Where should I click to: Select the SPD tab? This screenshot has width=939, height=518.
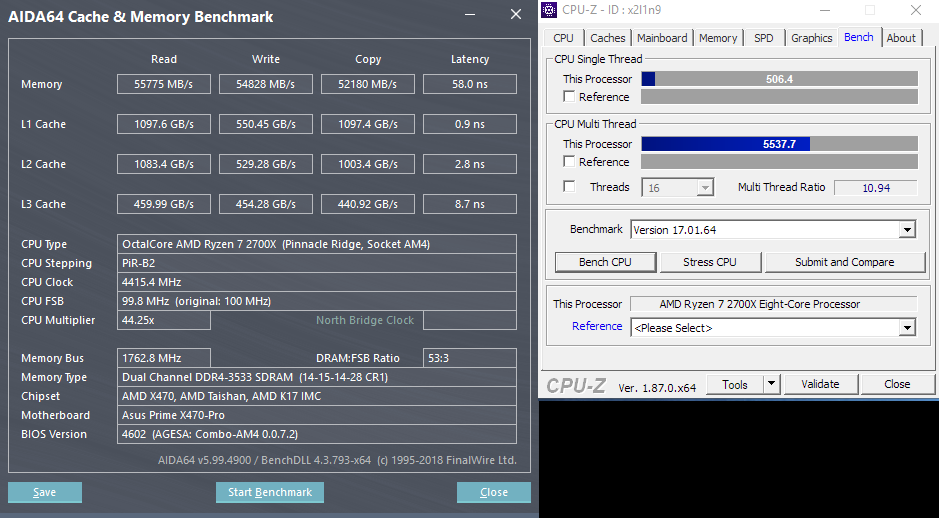click(x=764, y=38)
